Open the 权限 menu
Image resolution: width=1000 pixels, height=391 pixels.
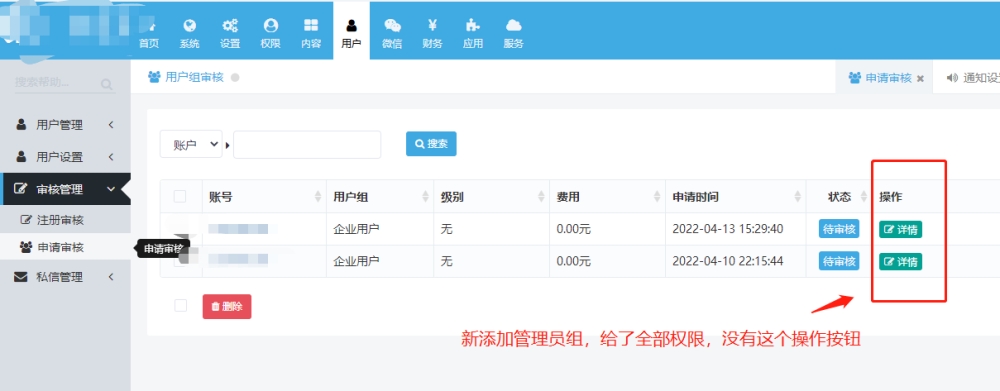click(270, 34)
